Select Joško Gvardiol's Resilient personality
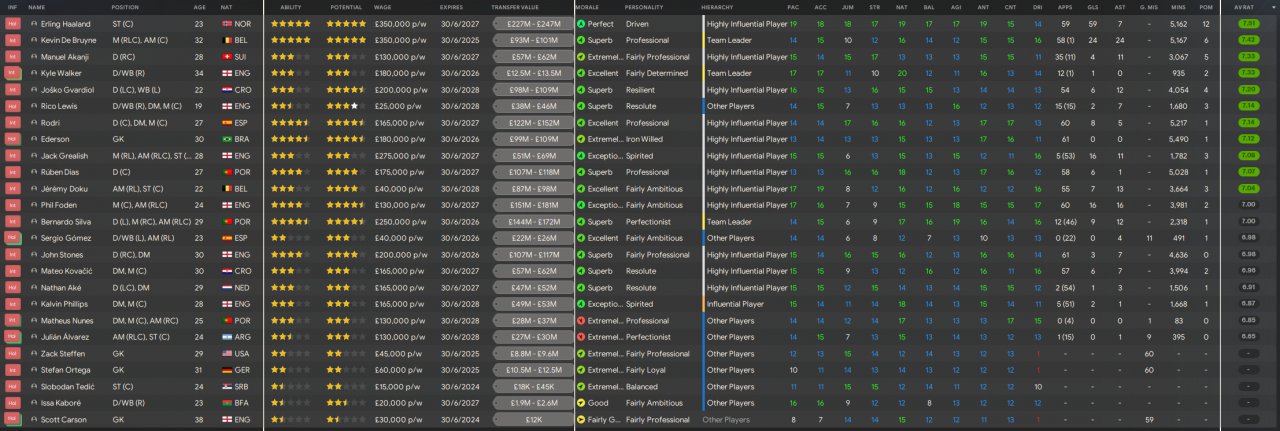Image resolution: width=1280 pixels, height=431 pixels. point(639,89)
